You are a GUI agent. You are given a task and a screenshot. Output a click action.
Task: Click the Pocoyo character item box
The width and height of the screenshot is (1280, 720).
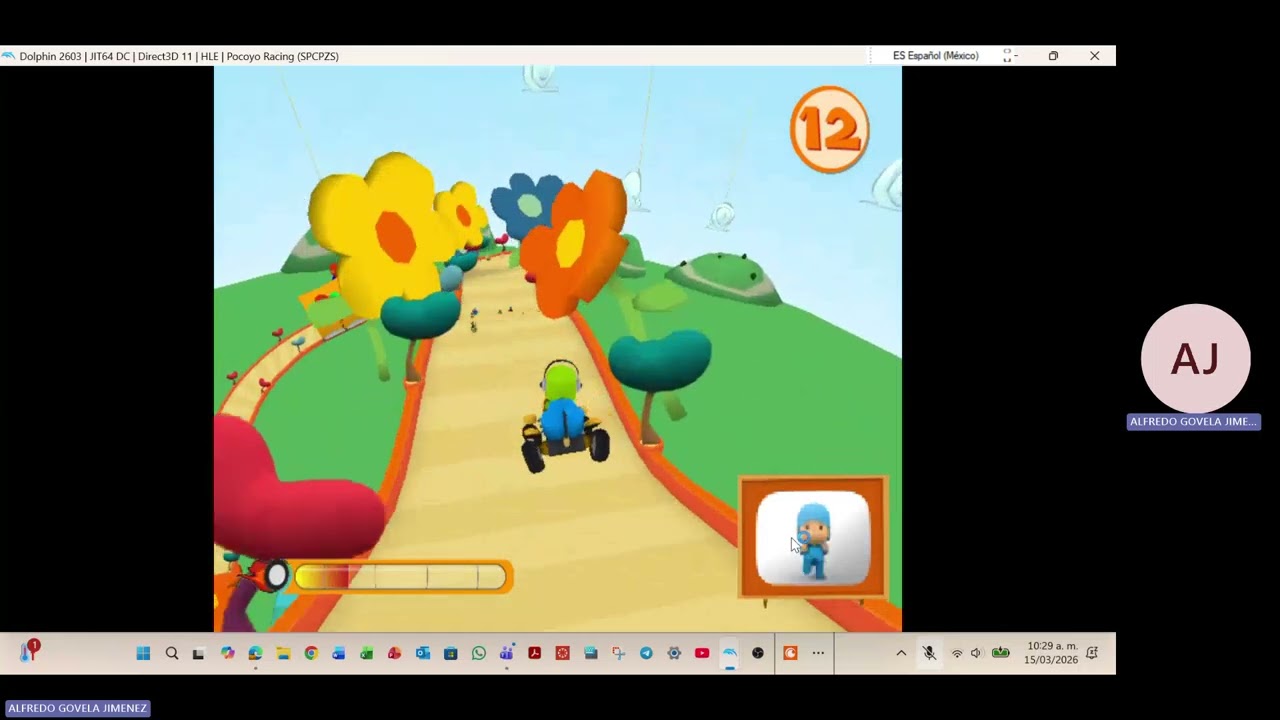click(813, 538)
